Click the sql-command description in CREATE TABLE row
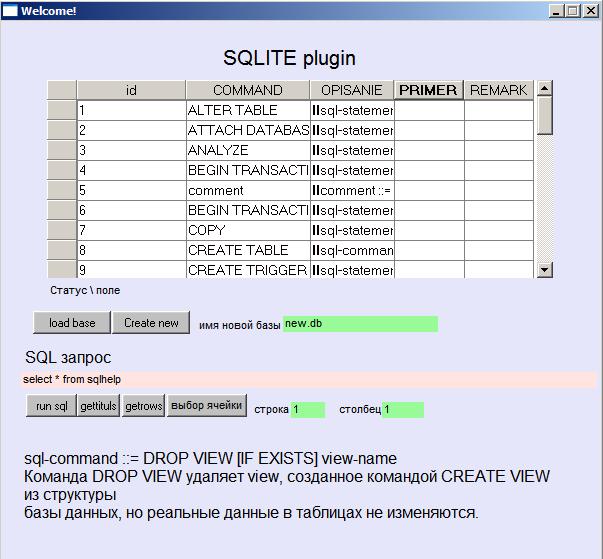This screenshot has height=559, width=603. pyautogui.click(x=352, y=250)
